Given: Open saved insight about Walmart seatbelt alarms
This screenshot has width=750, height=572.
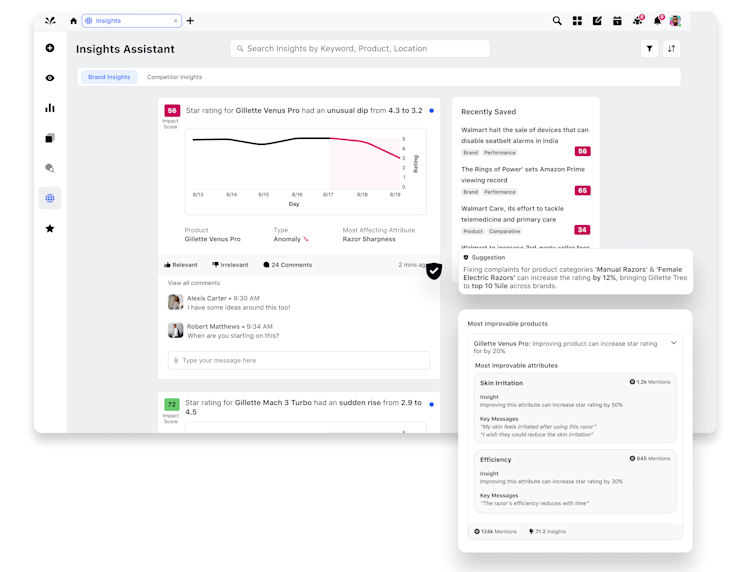Looking at the screenshot, I should [x=525, y=135].
